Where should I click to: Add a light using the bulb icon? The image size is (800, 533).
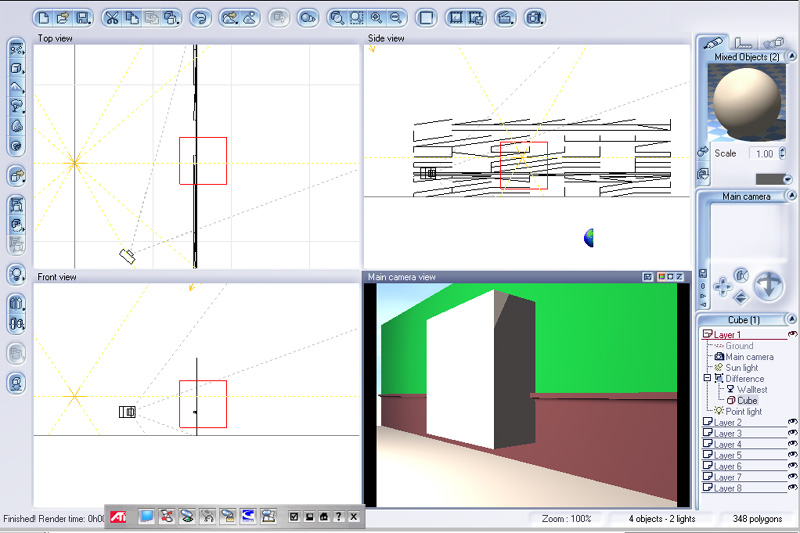coord(16,273)
